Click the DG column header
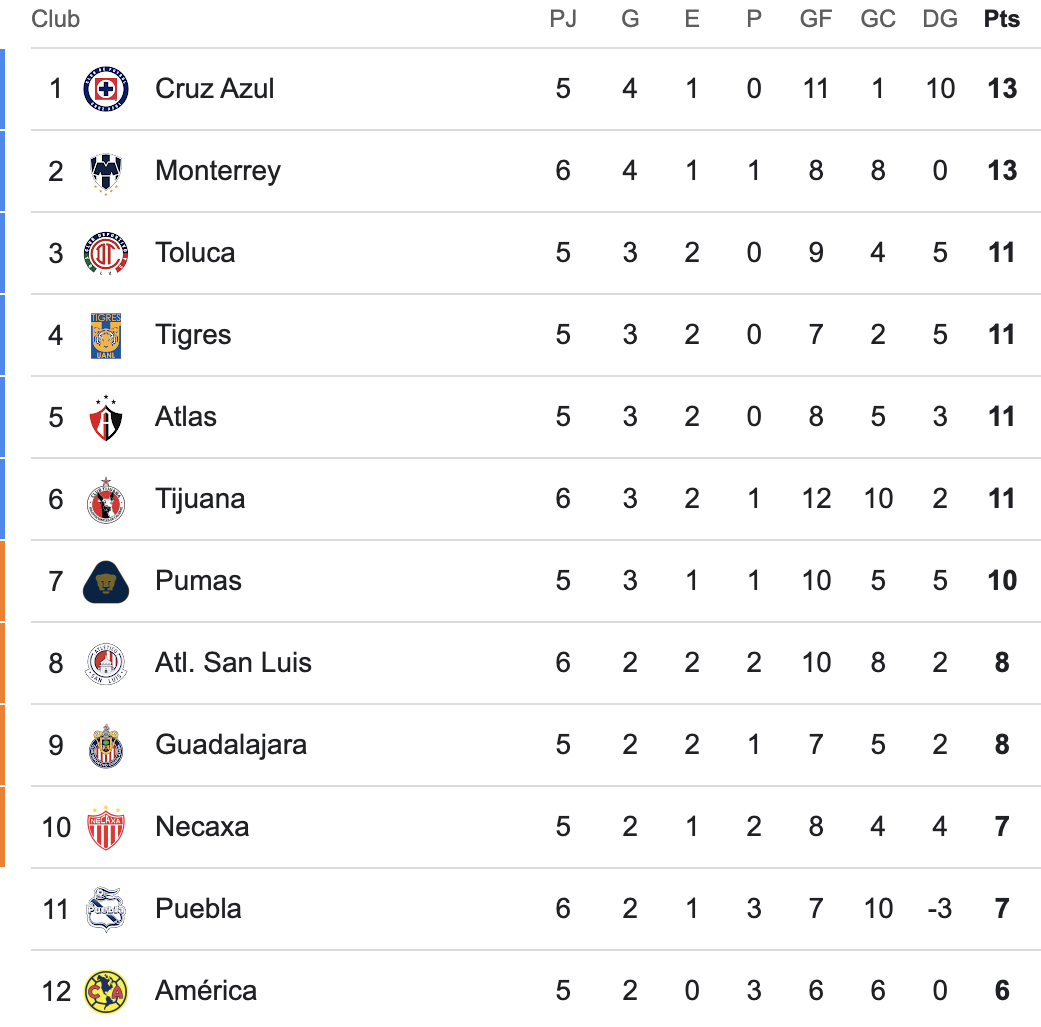Viewport: 1041px width, 1027px height. pos(940,19)
